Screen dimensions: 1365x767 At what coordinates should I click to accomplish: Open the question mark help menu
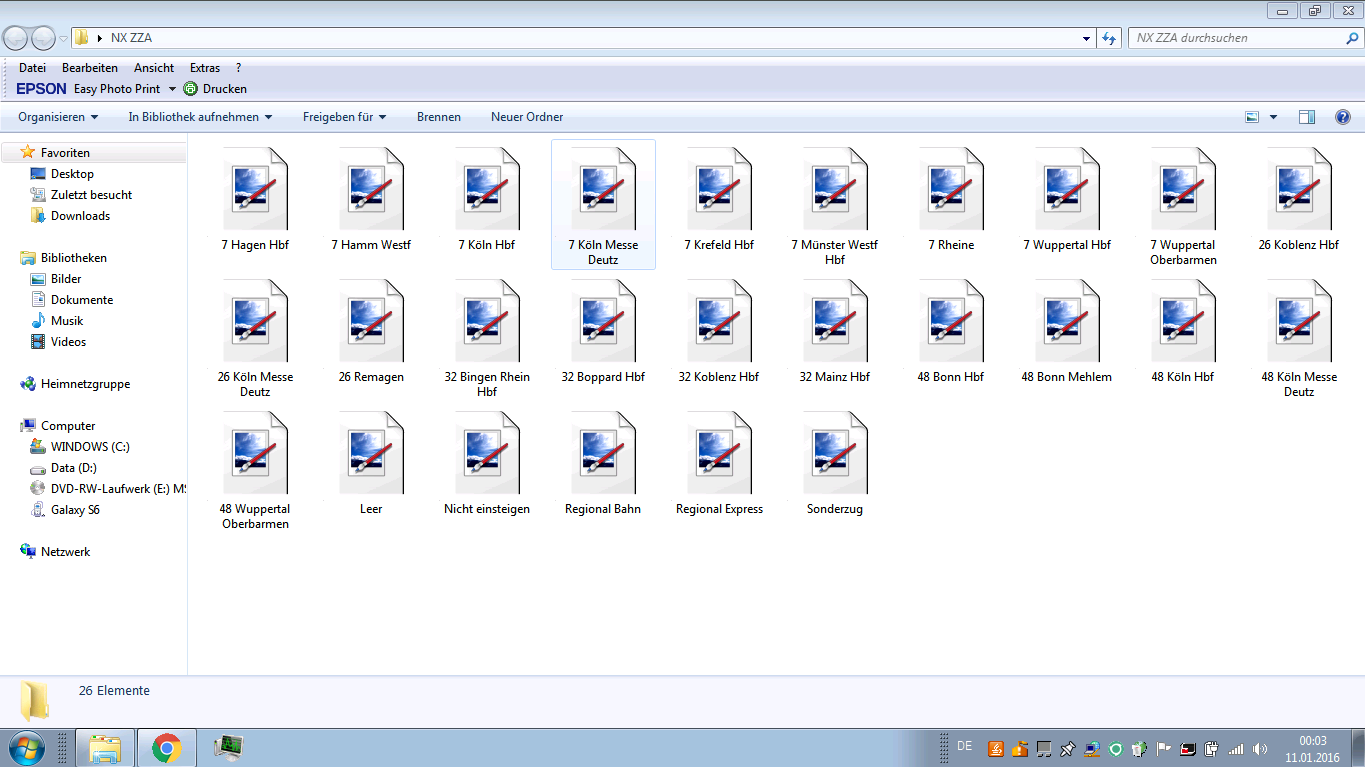tap(239, 68)
